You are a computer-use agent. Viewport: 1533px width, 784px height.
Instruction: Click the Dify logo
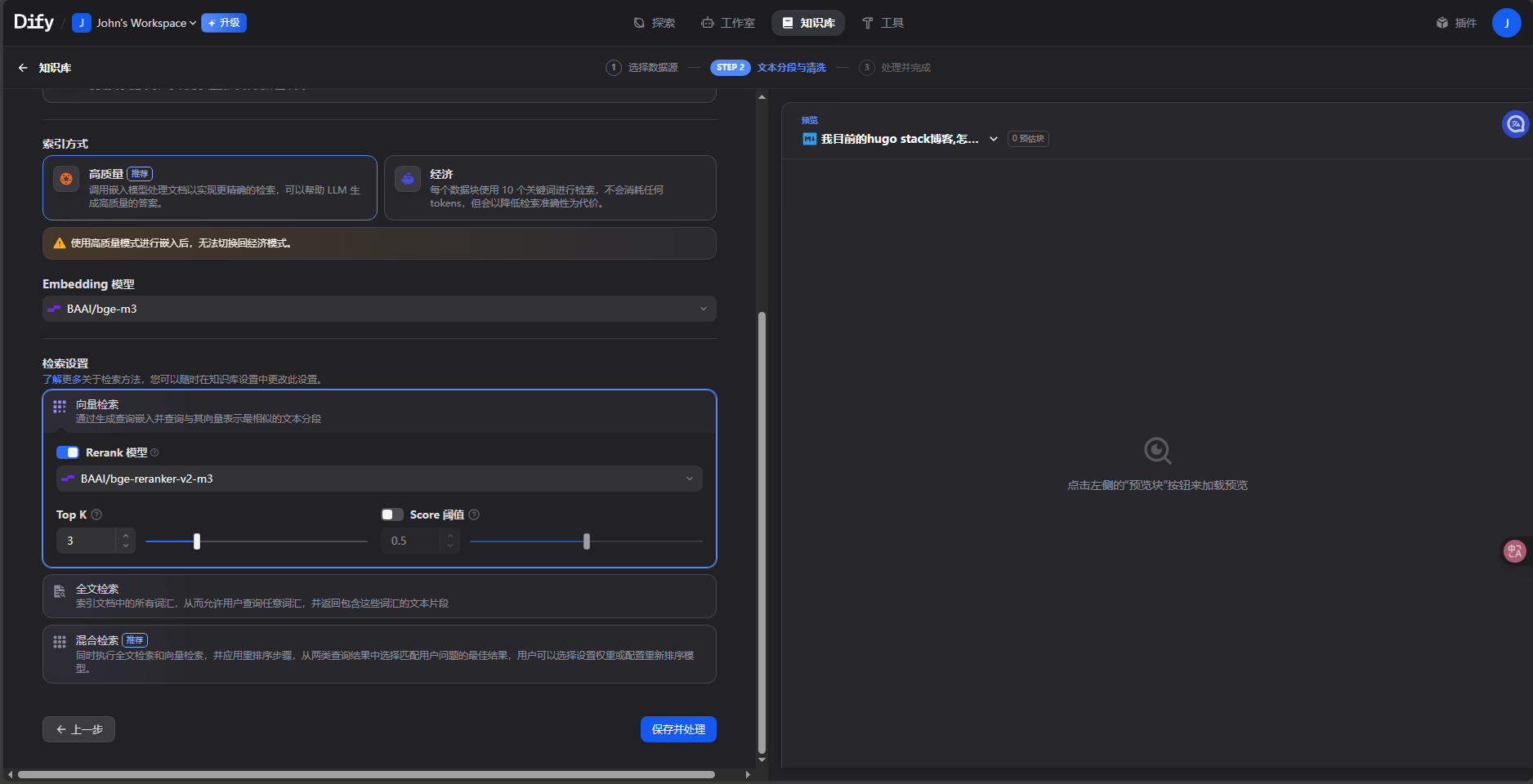(x=34, y=22)
